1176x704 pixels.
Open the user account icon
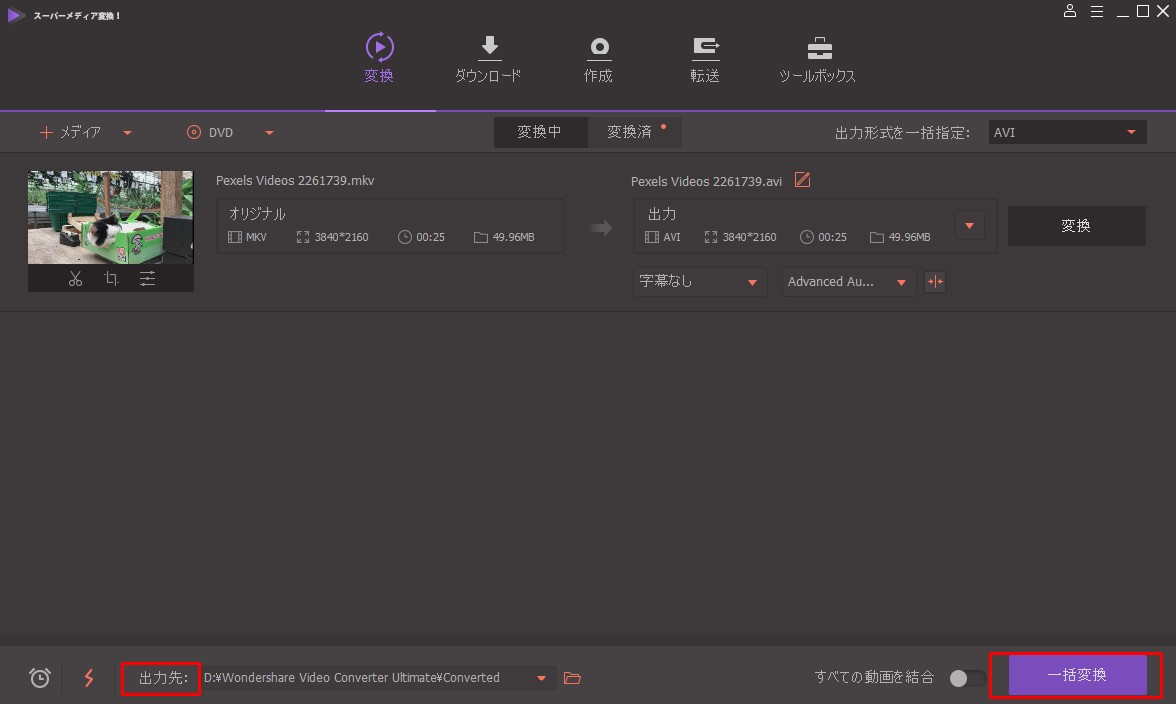tap(1070, 12)
